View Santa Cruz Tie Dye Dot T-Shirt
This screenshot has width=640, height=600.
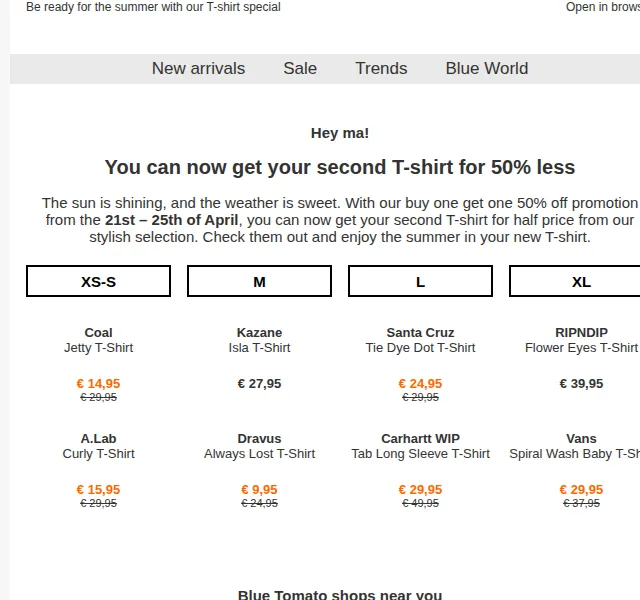point(420,340)
